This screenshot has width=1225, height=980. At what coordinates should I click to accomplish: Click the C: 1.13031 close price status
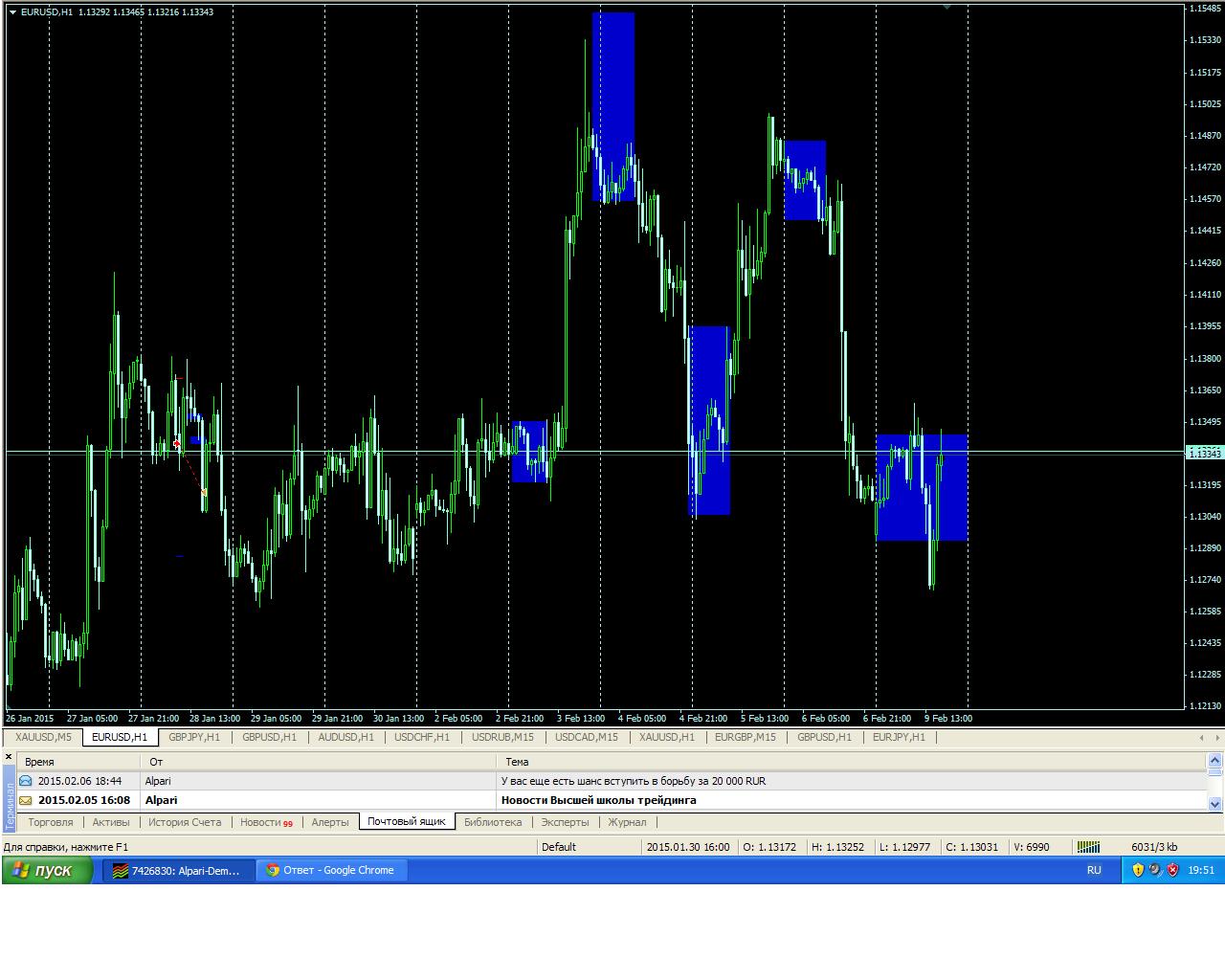(972, 846)
